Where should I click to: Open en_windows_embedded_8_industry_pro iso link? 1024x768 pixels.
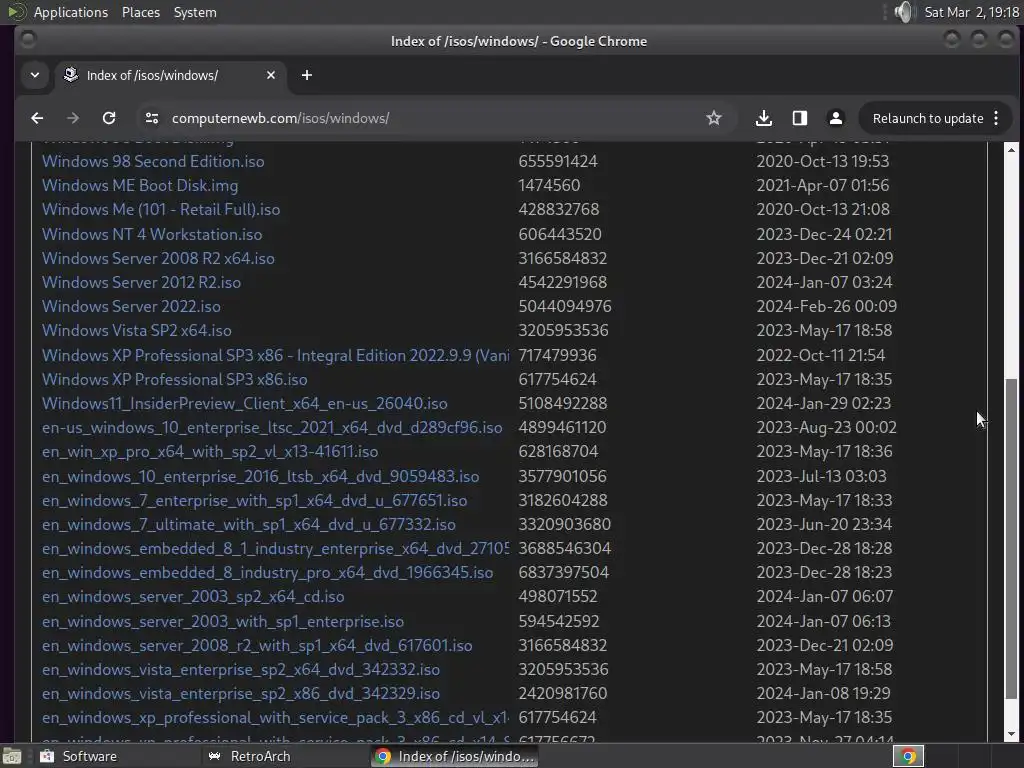pyautogui.click(x=267, y=573)
